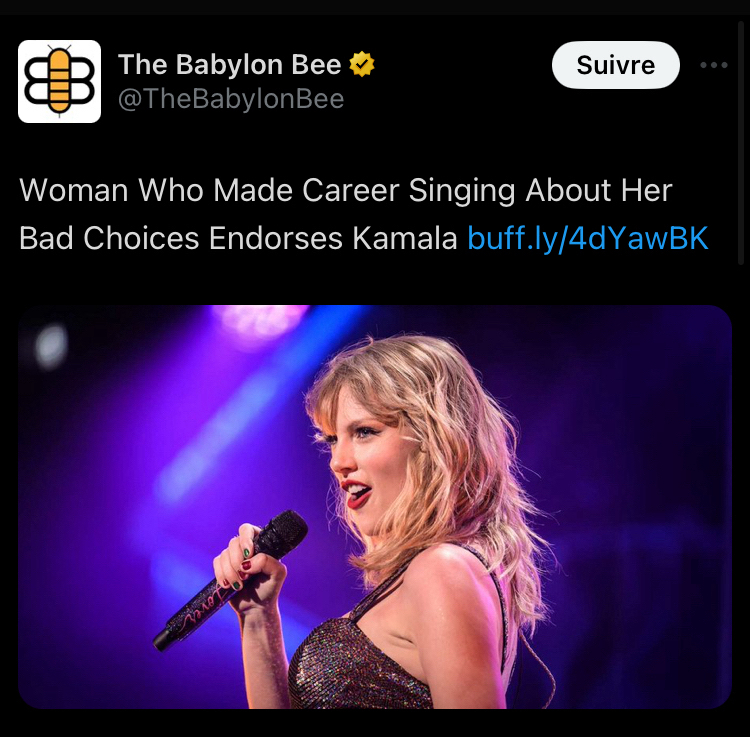Open The Babylon Bee display name
Image resolution: width=750 pixels, height=737 pixels.
tap(230, 64)
